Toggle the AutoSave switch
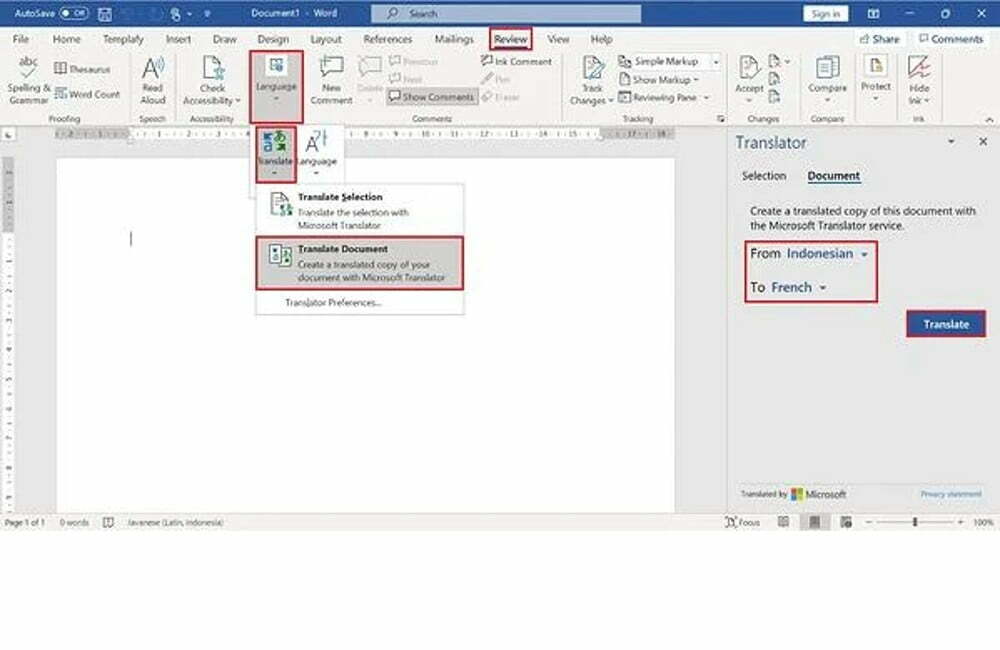Screen dimensions: 1000x650 [73, 13]
